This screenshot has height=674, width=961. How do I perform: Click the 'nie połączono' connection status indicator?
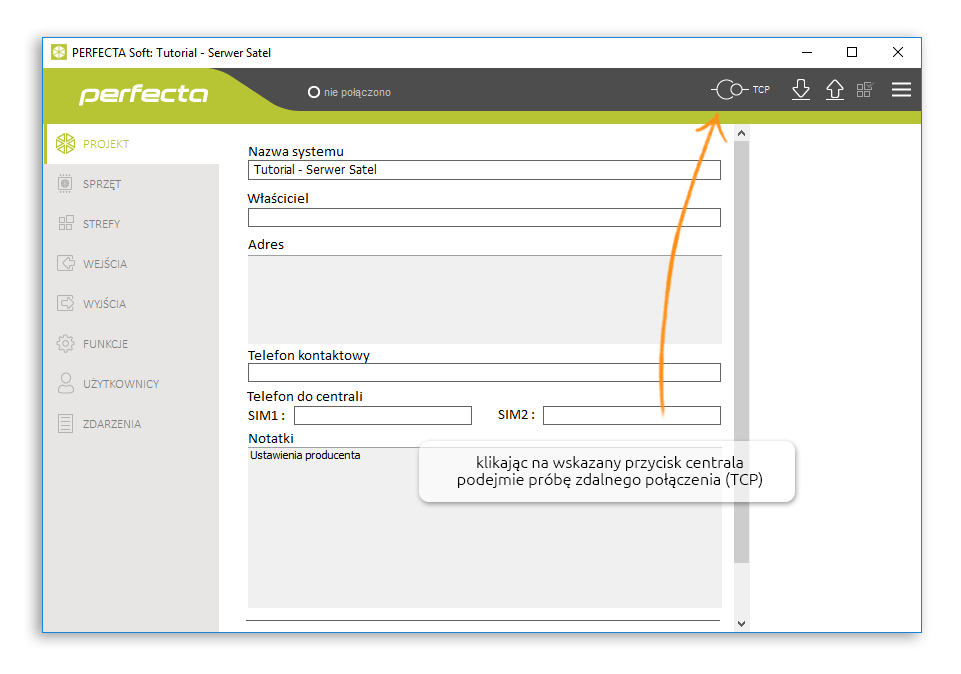tap(349, 93)
